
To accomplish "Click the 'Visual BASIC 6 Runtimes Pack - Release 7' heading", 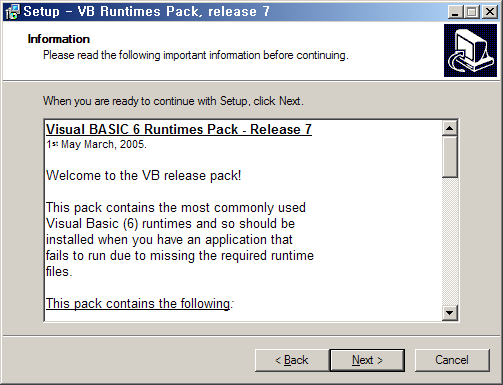I will 179,129.
